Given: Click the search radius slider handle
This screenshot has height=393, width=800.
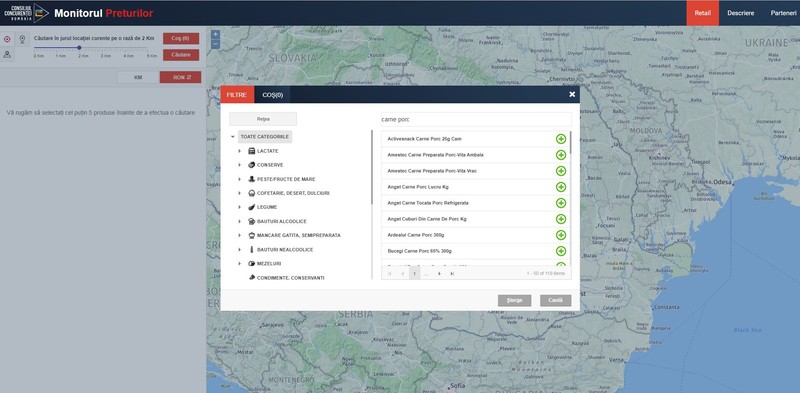Looking at the screenshot, I should 79,47.
